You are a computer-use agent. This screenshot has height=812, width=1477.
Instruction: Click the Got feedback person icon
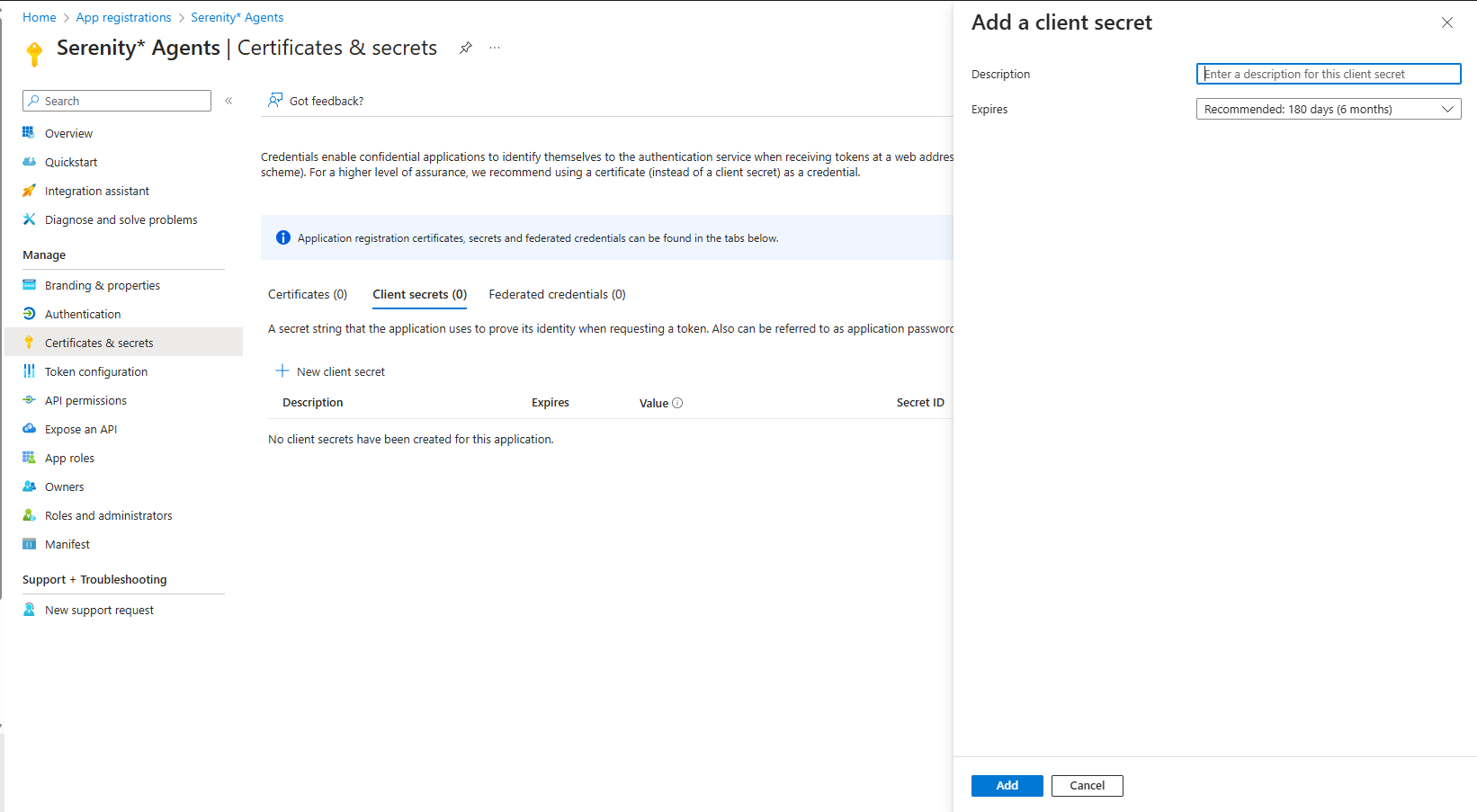275,101
